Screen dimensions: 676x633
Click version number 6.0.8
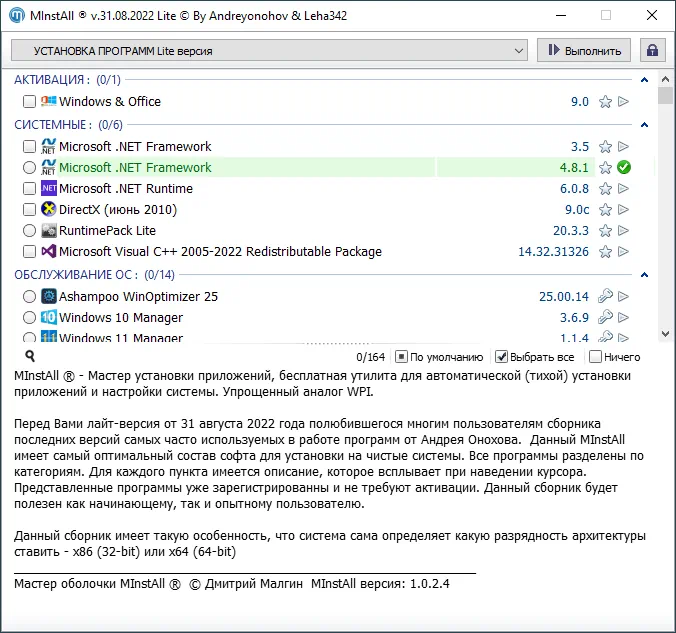coord(574,188)
